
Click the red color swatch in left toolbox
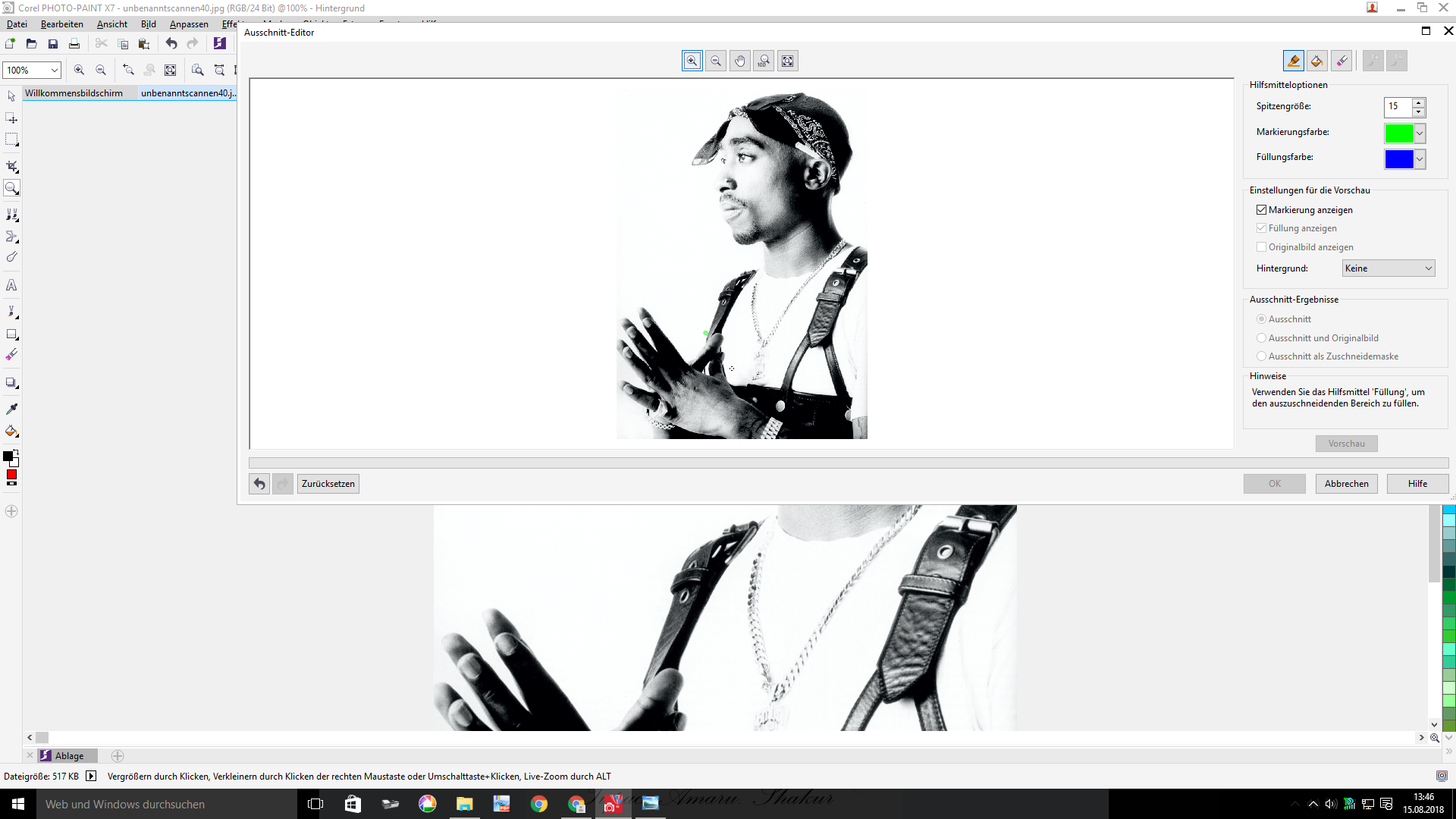11,475
